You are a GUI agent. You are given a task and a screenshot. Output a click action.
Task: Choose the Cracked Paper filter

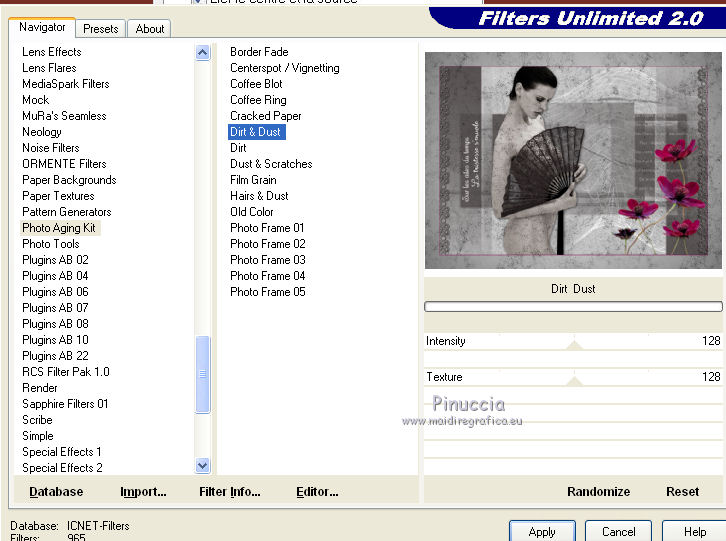(266, 116)
